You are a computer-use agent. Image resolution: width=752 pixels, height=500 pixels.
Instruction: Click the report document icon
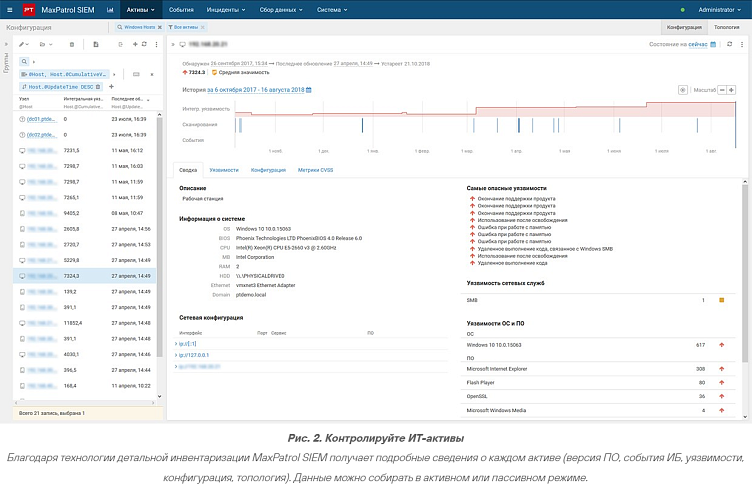tap(95, 44)
